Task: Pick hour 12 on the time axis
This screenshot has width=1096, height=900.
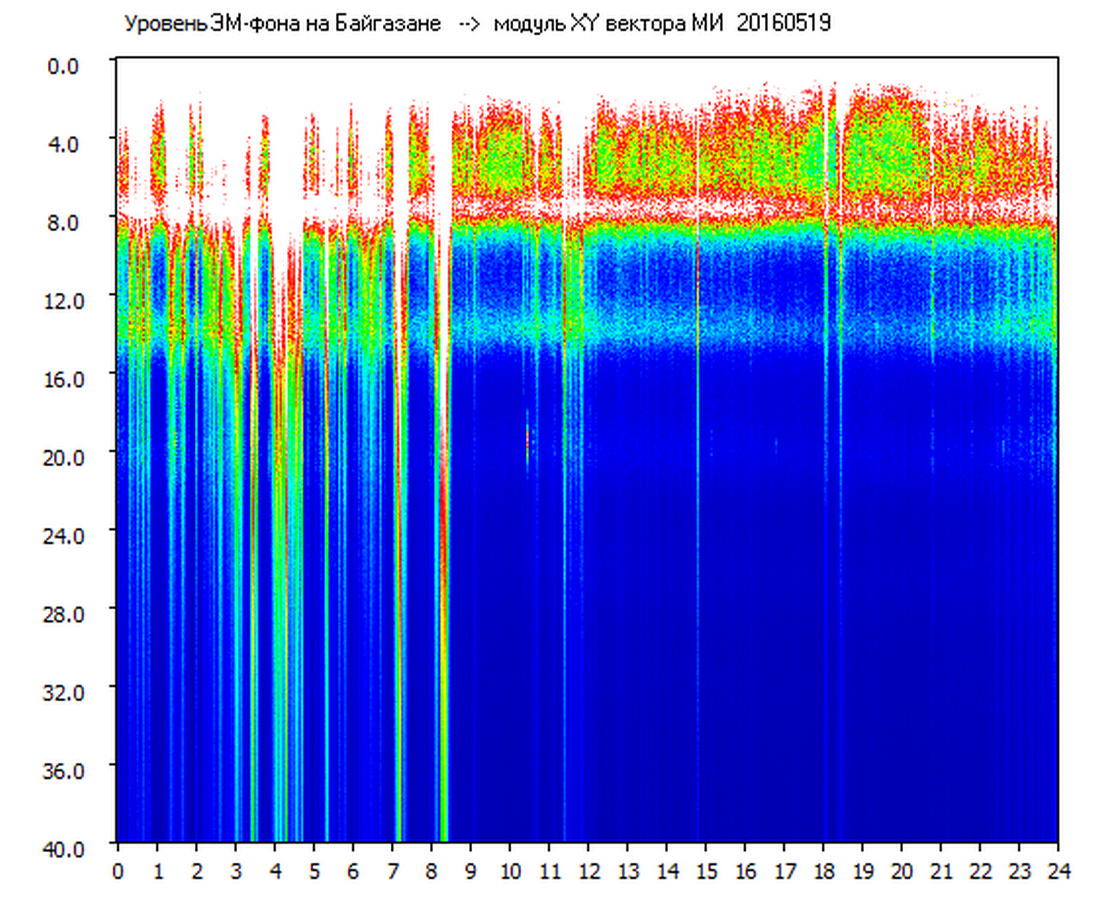Action: coord(588,871)
